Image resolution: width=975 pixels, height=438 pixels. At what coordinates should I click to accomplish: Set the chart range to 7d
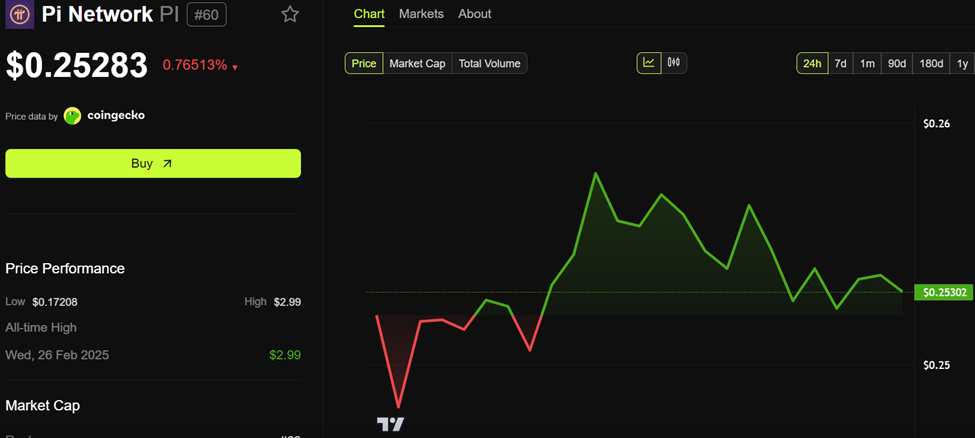841,63
